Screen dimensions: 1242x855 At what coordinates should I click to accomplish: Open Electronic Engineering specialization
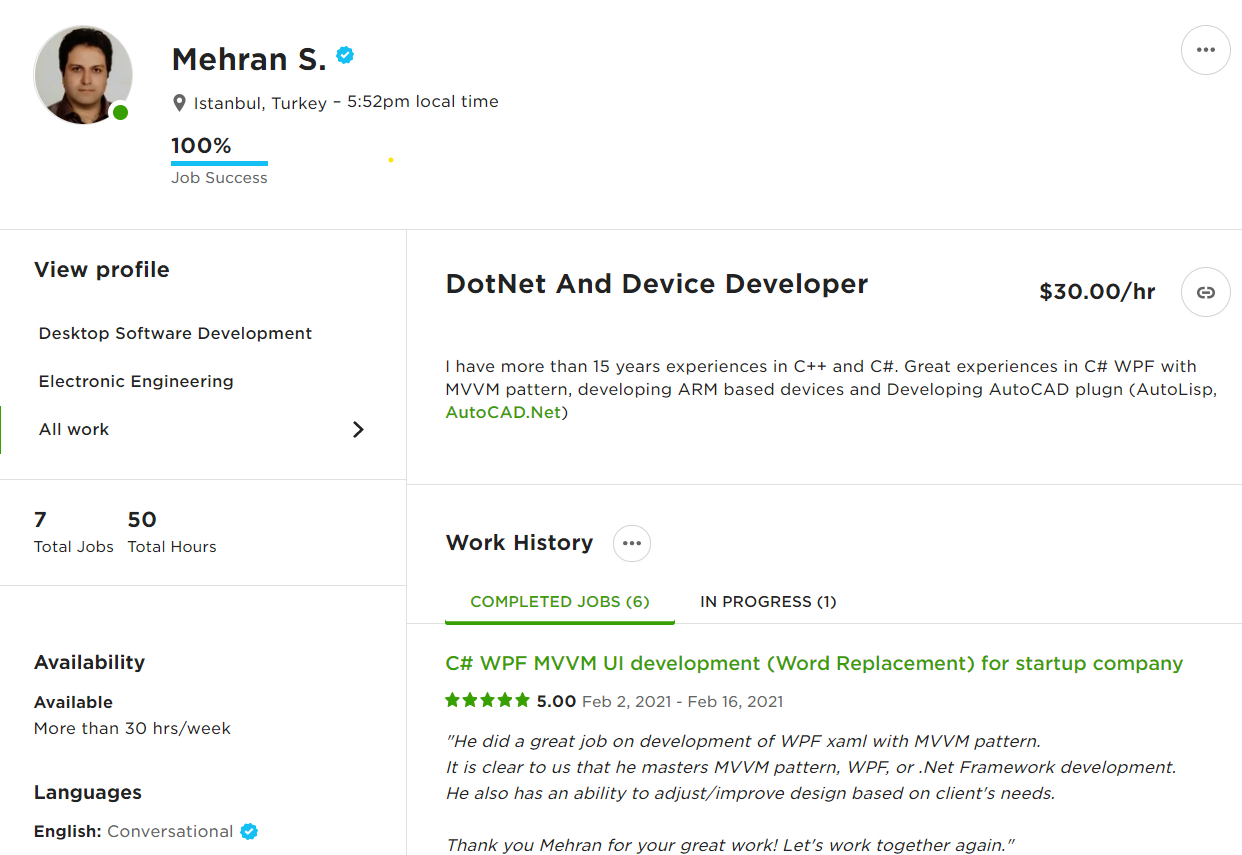(136, 381)
